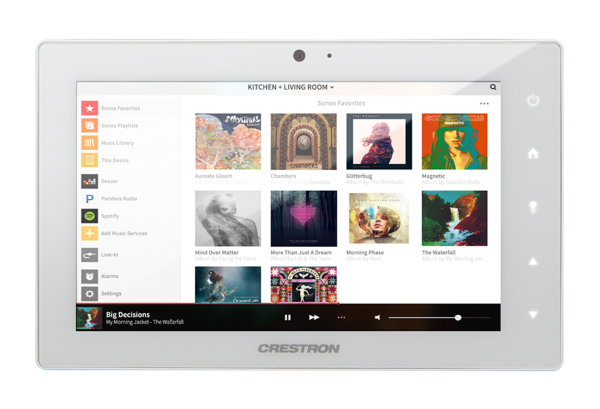Click the red track progress bar
This screenshot has height=409, width=600.
coord(208,303)
